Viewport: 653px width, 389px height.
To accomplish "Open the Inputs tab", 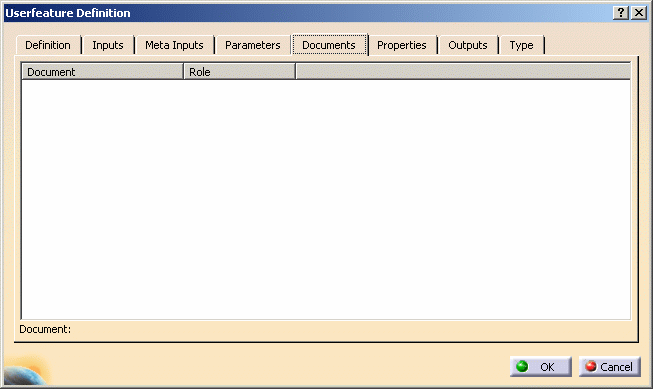I will coord(108,45).
